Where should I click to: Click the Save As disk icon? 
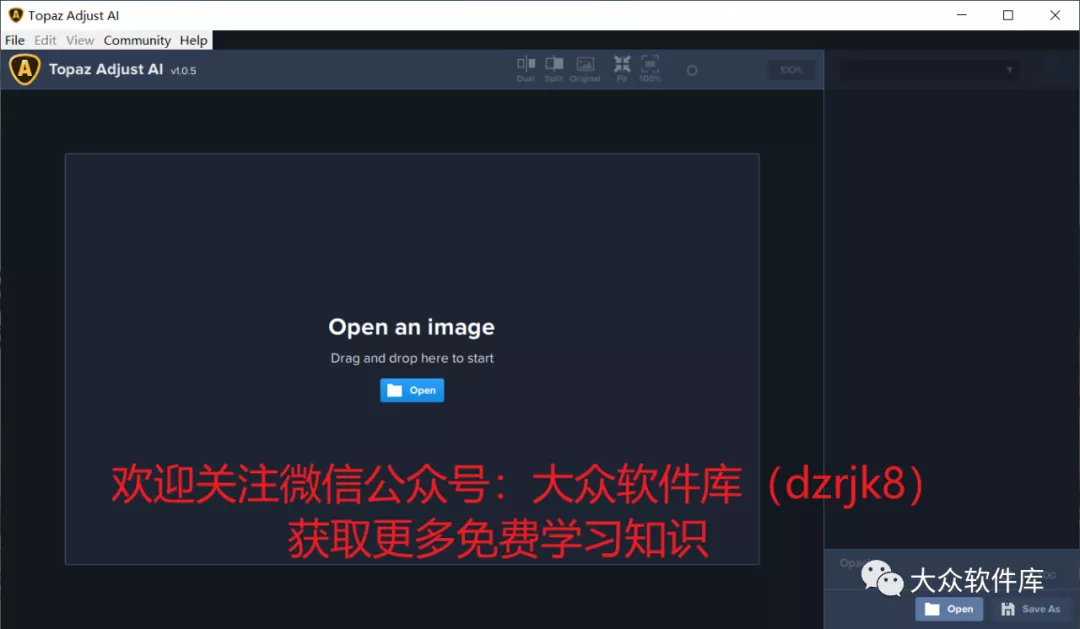click(1008, 608)
